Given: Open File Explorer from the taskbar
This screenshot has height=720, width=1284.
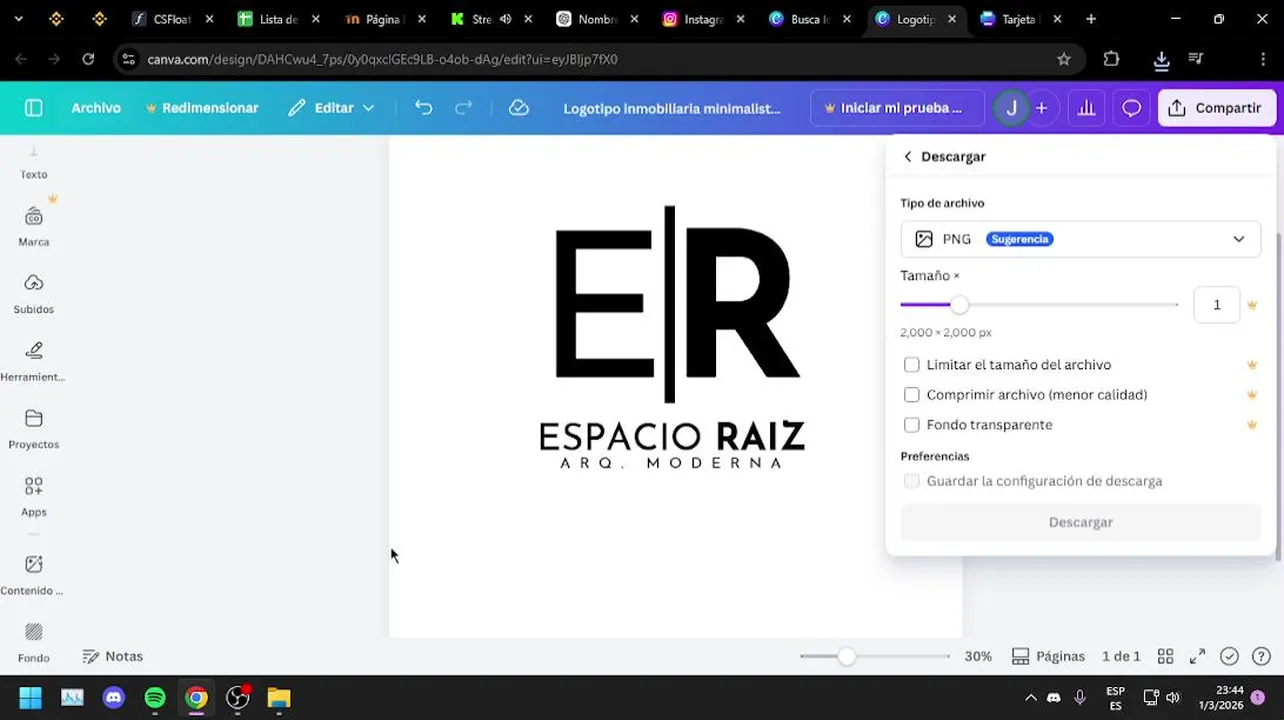Looking at the screenshot, I should click(279, 698).
